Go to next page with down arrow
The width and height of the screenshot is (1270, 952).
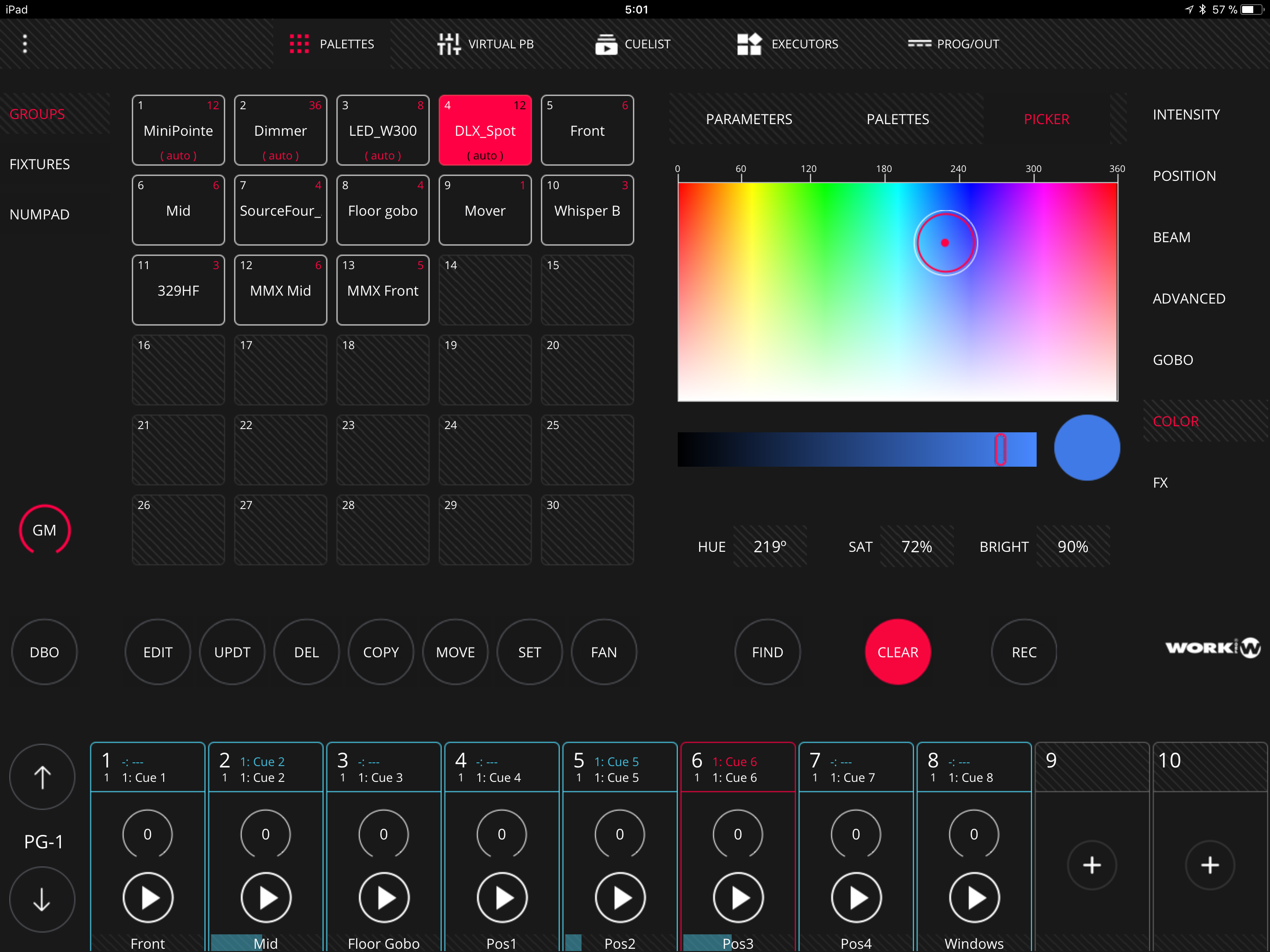pyautogui.click(x=42, y=899)
